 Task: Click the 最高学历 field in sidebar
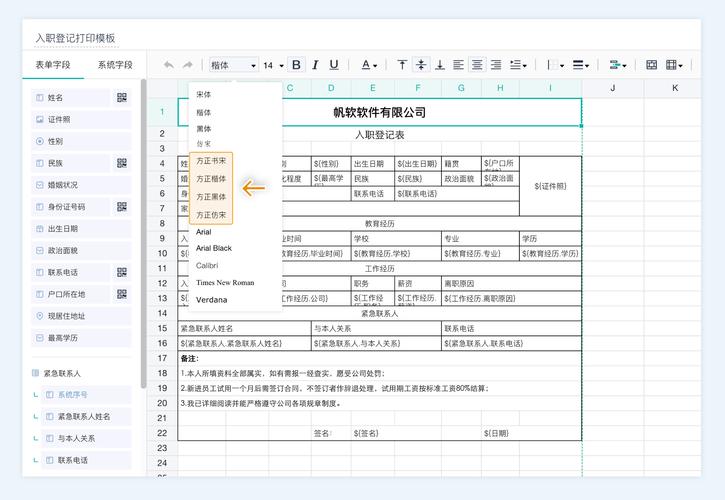click(x=81, y=338)
